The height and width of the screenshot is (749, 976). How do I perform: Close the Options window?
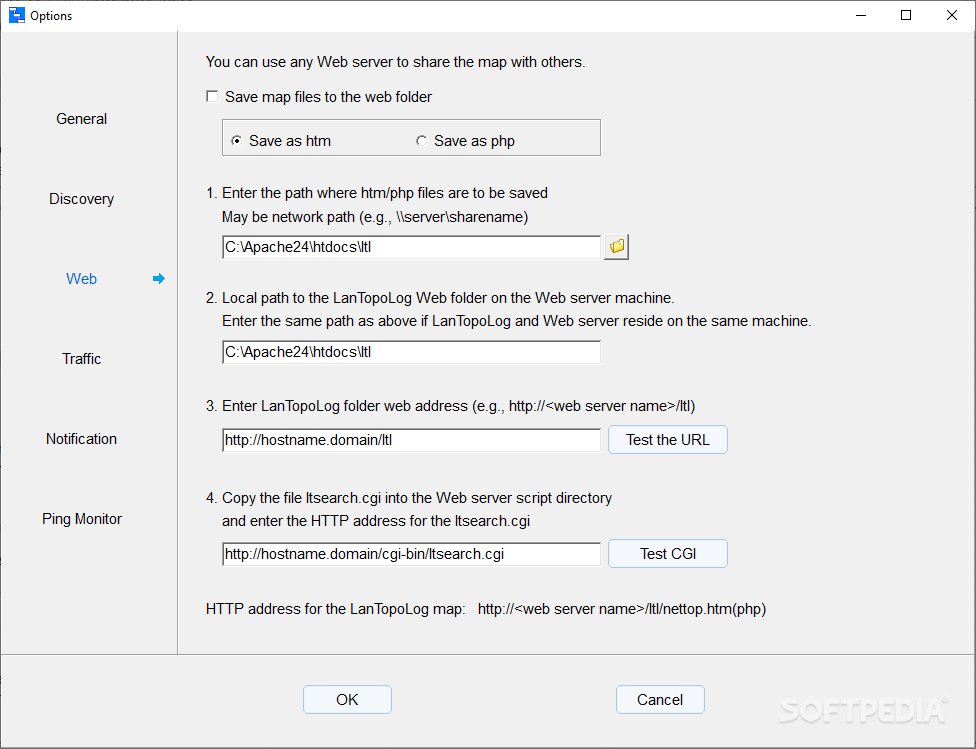(x=952, y=15)
